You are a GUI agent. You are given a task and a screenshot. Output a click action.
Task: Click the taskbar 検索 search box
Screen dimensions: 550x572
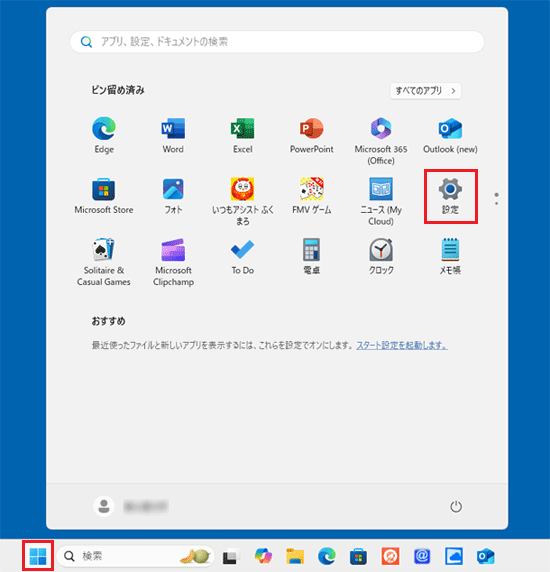click(135, 556)
